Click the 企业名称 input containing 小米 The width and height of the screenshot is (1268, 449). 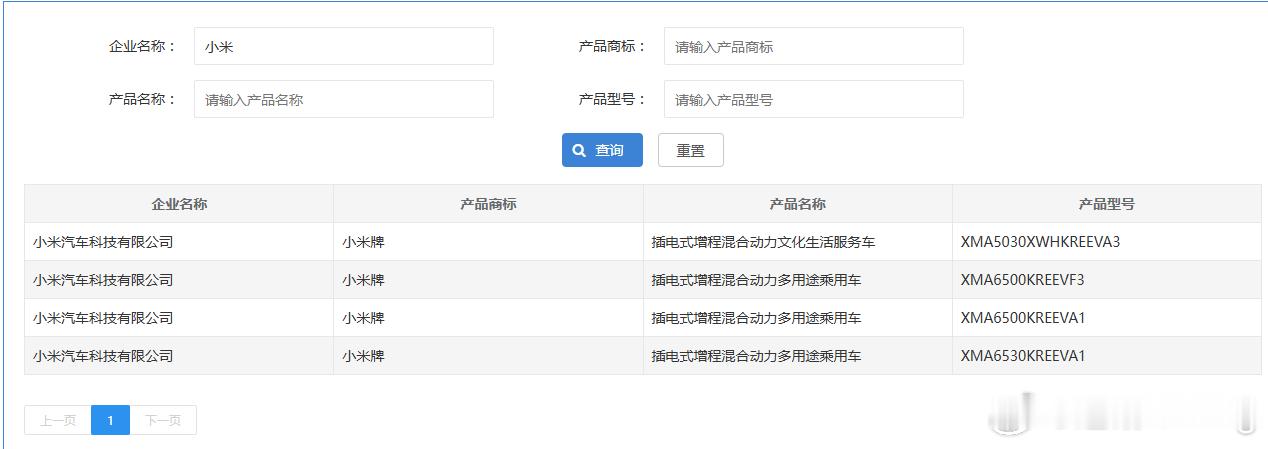[x=343, y=46]
